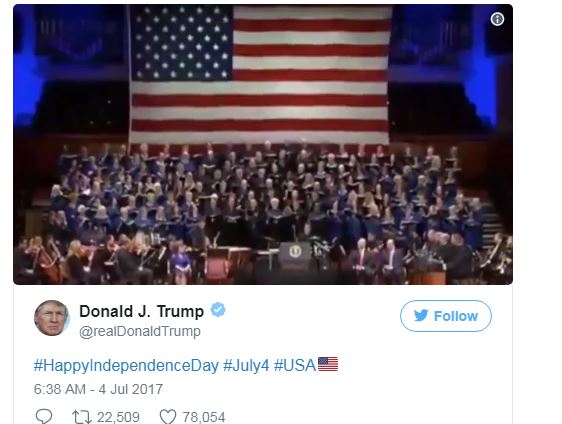Open the tweet timestamp 6:38 AM - 4 Jul 2017
Image resolution: width=562 pixels, height=424 pixels.
[98, 389]
